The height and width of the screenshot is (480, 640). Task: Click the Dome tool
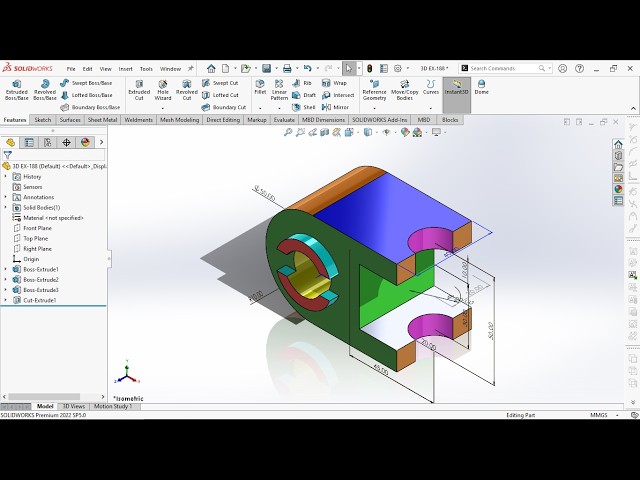pos(482,87)
